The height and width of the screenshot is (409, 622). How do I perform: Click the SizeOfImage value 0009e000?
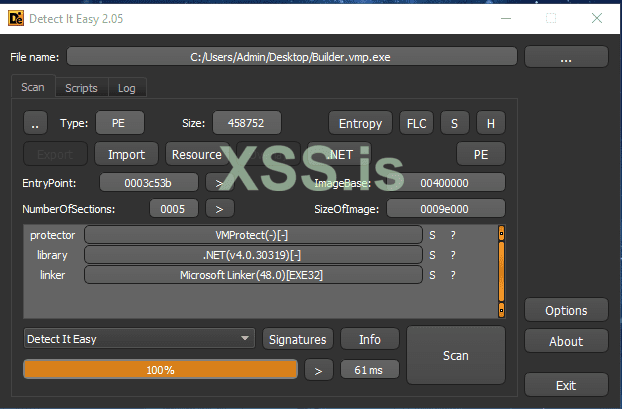445,209
